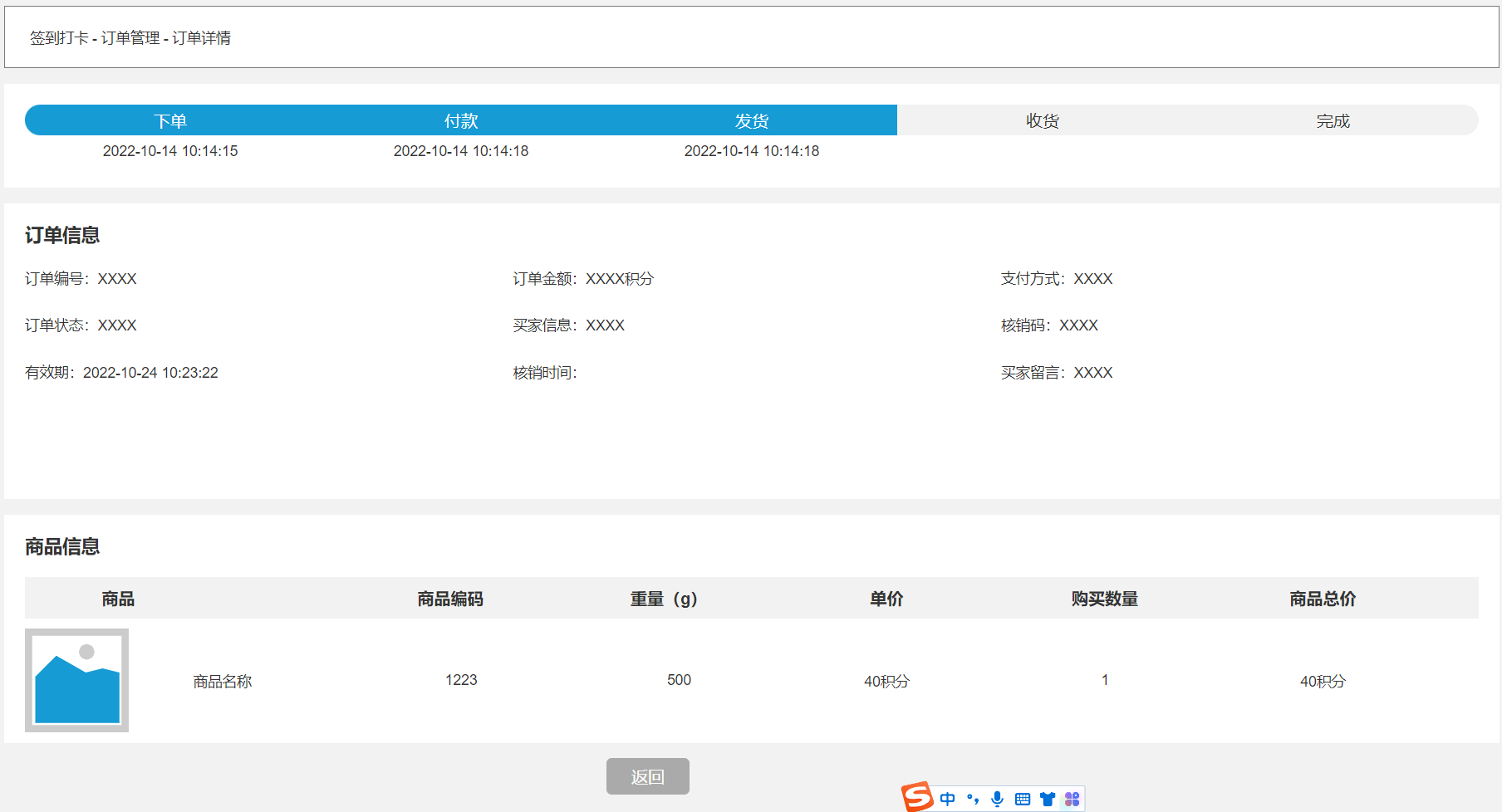
Task: Select the 下单 step in progress bar
Action: click(x=170, y=120)
